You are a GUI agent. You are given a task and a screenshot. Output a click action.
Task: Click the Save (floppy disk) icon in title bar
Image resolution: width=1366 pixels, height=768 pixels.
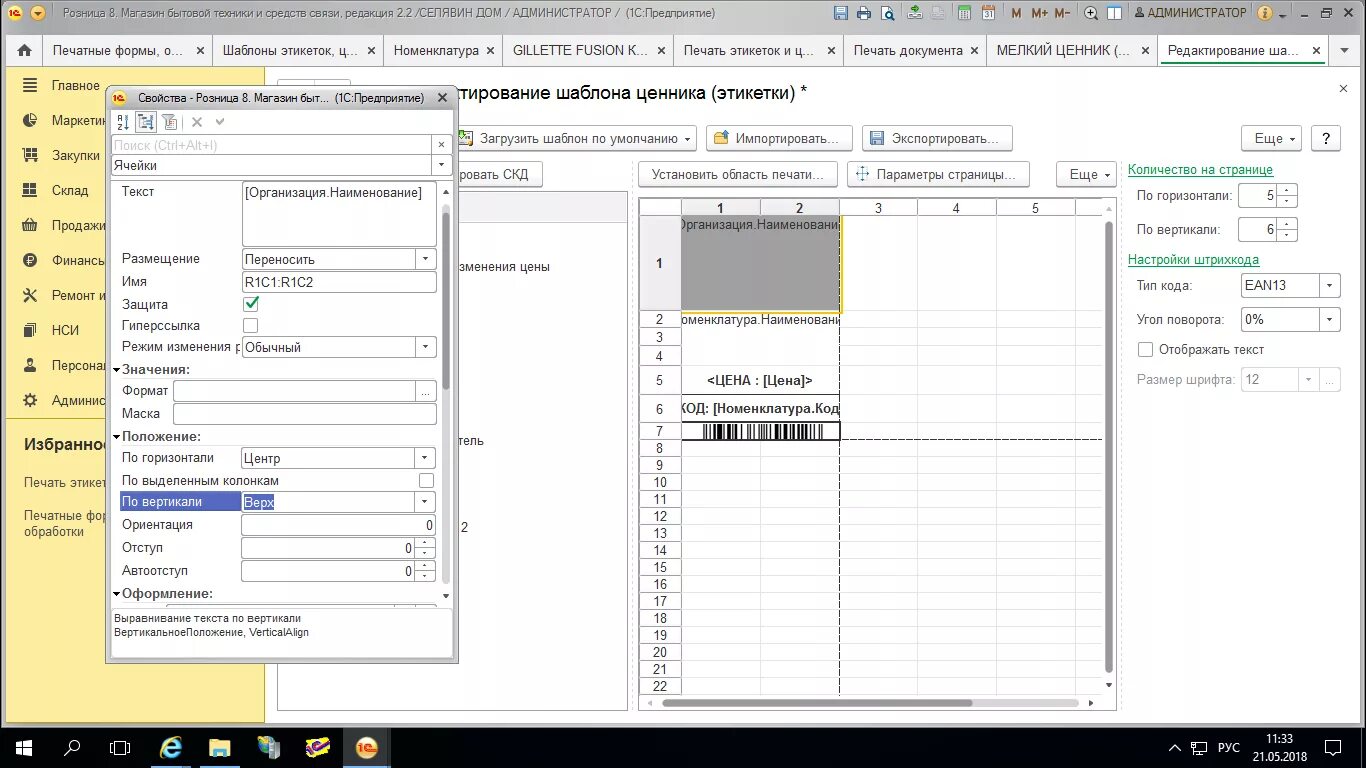click(x=841, y=14)
